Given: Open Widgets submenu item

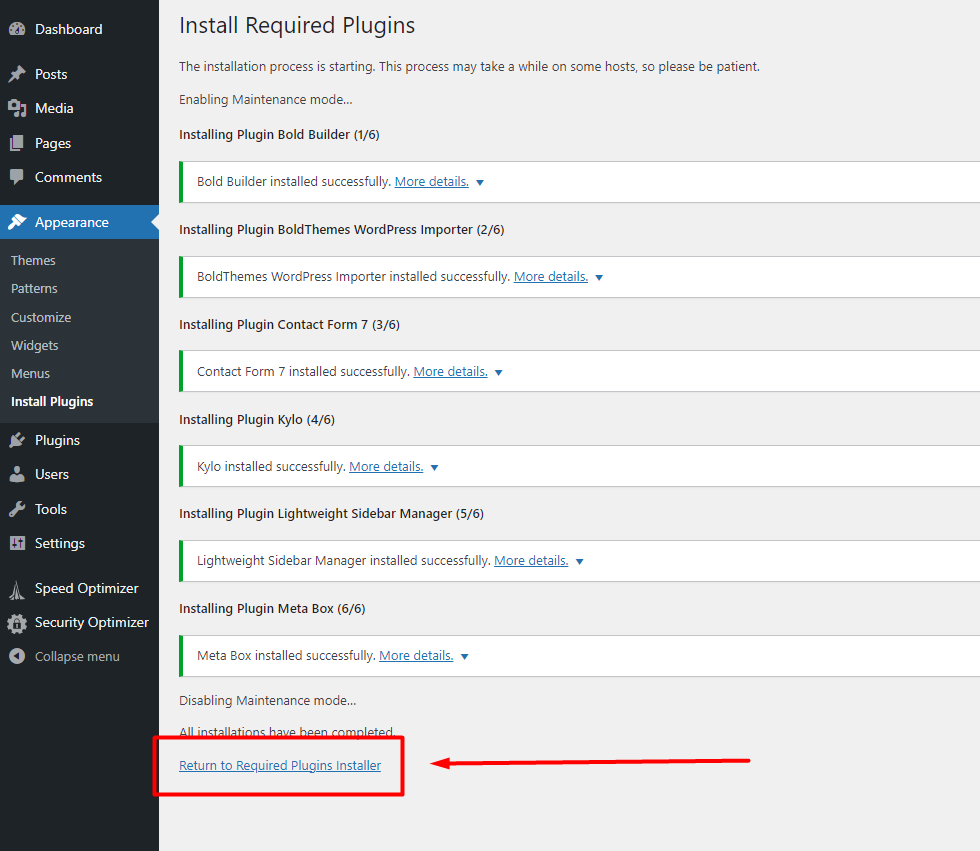Looking at the screenshot, I should 35,346.
